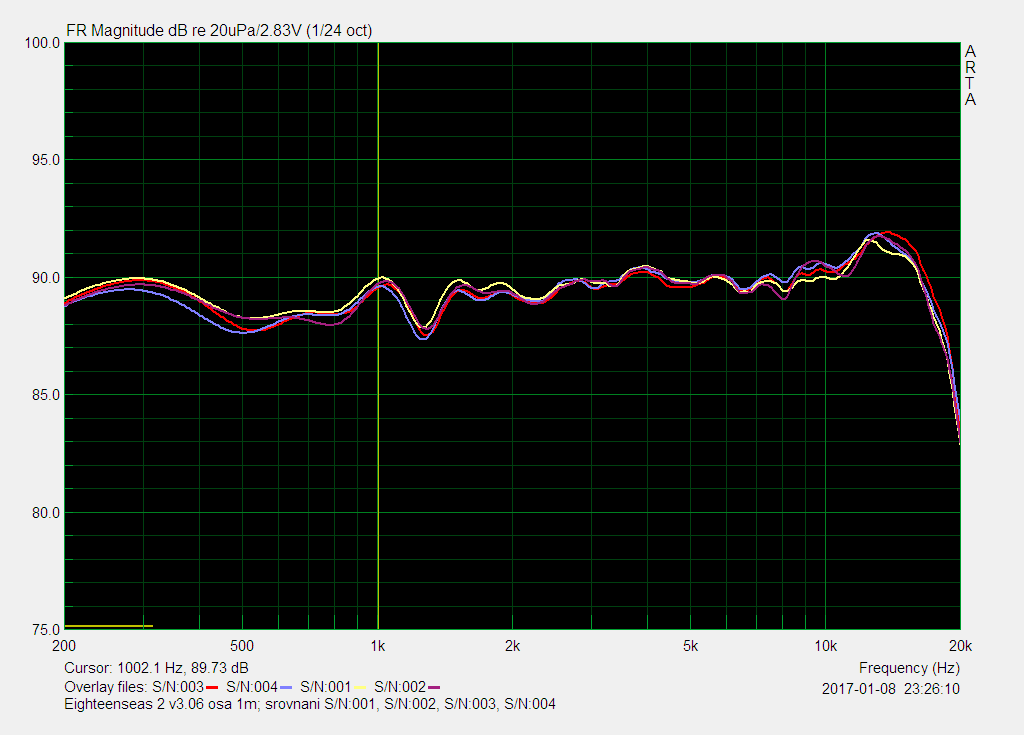Viewport: 1024px width, 735px height.
Task: Click the red S/N:003 legend color marker
Action: coord(212,687)
